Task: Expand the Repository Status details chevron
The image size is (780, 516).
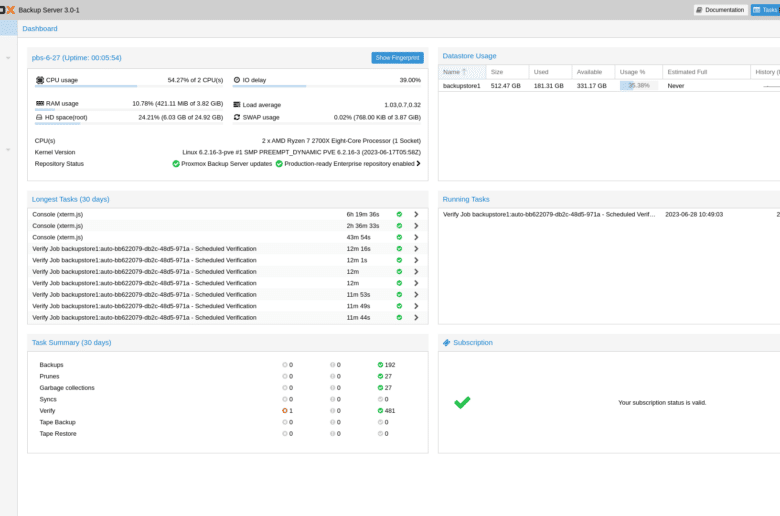Action: 418,163
